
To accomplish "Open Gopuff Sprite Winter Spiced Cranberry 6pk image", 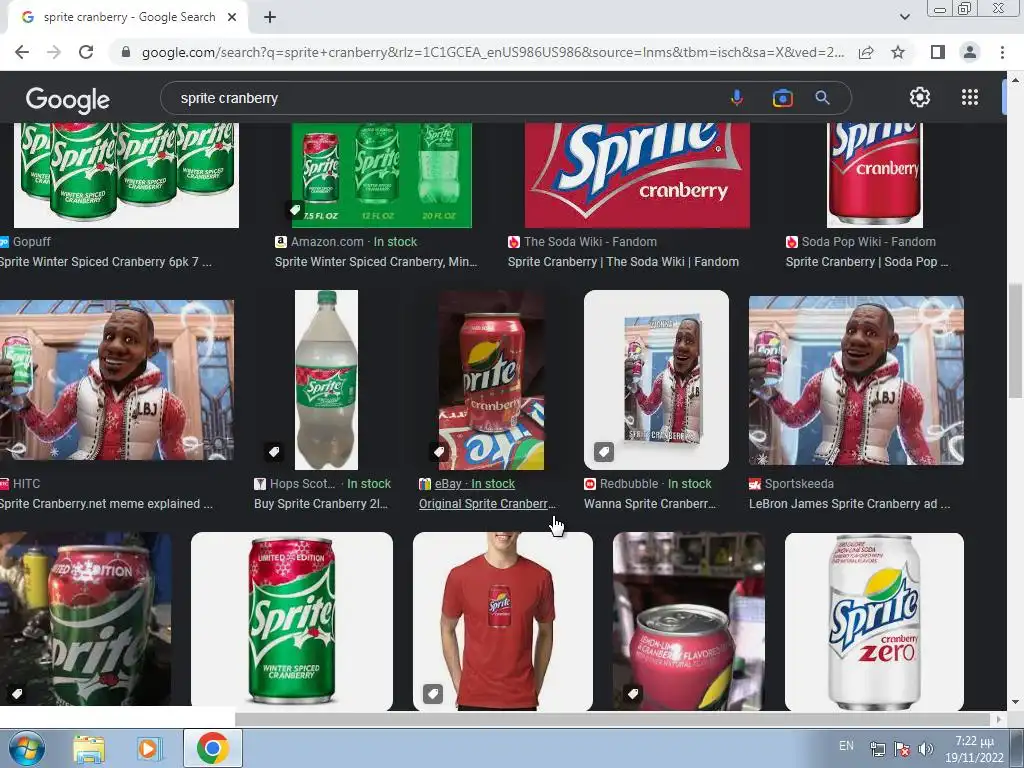I will point(126,175).
